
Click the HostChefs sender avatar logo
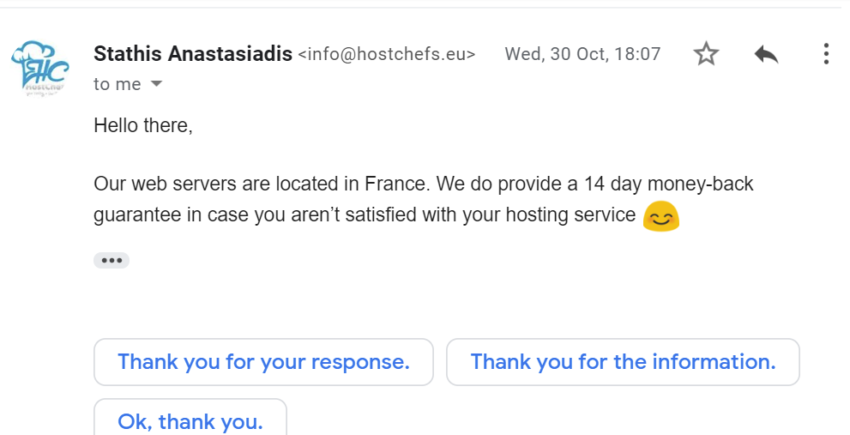pyautogui.click(x=40, y=68)
